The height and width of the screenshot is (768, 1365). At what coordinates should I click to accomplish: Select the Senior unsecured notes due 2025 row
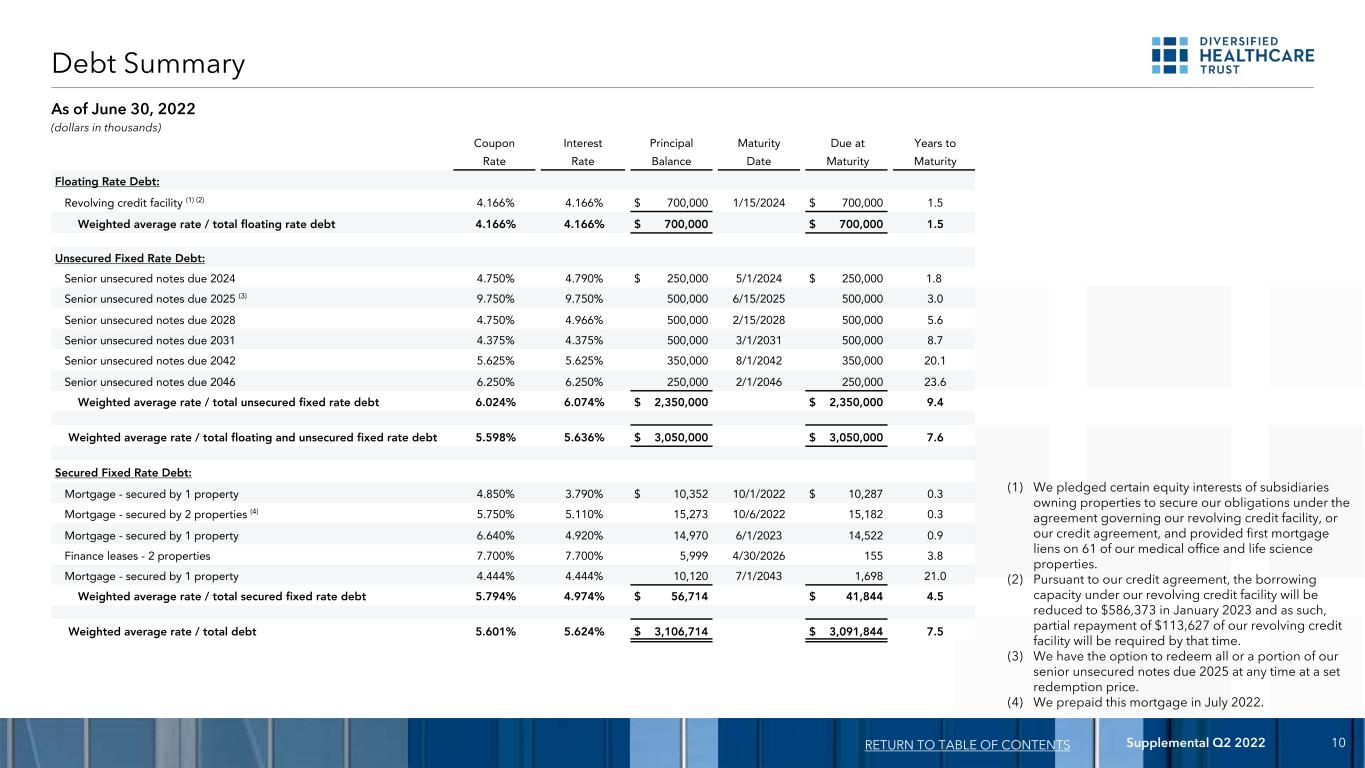tap(512, 298)
